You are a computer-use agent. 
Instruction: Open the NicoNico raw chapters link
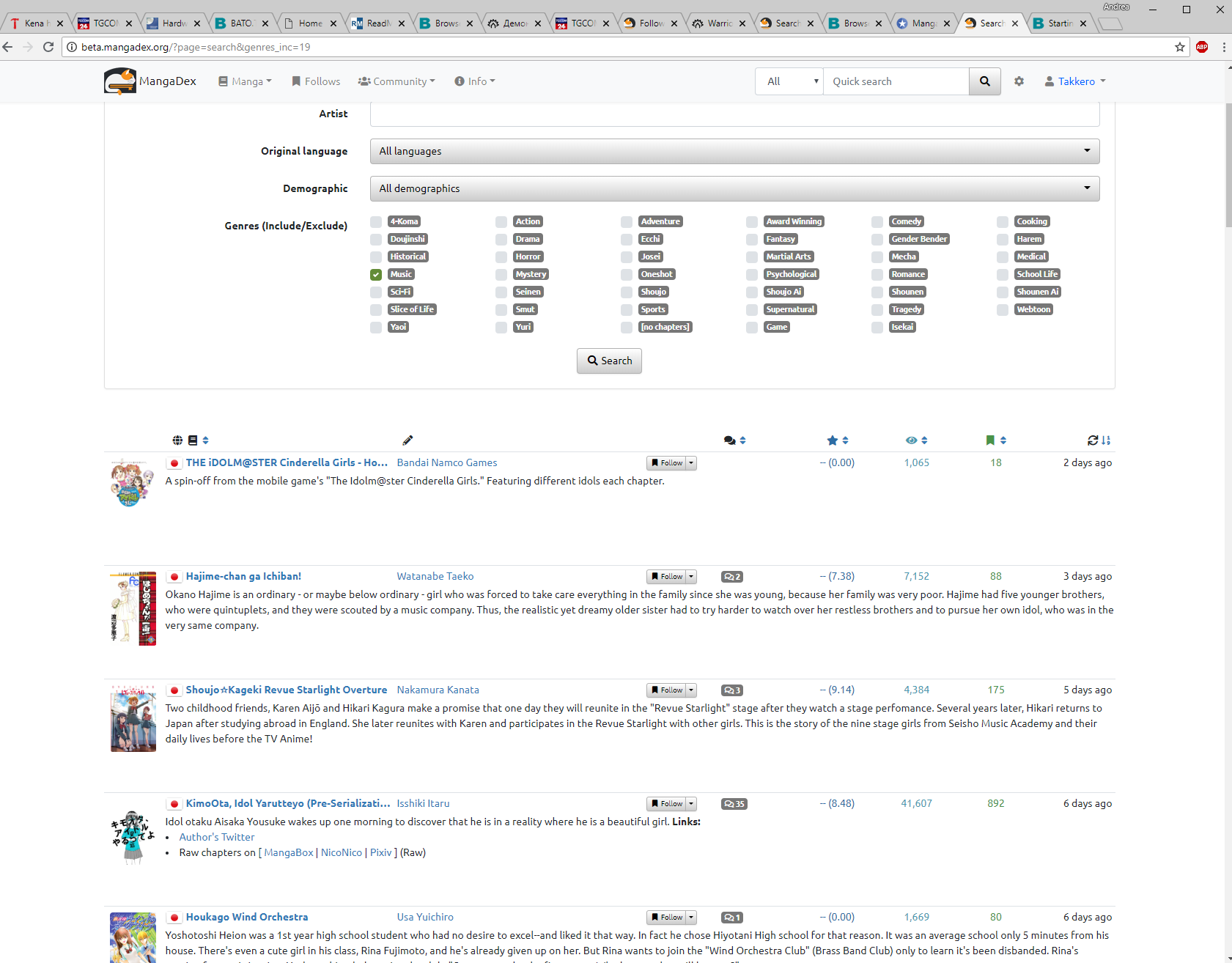[x=342, y=852]
